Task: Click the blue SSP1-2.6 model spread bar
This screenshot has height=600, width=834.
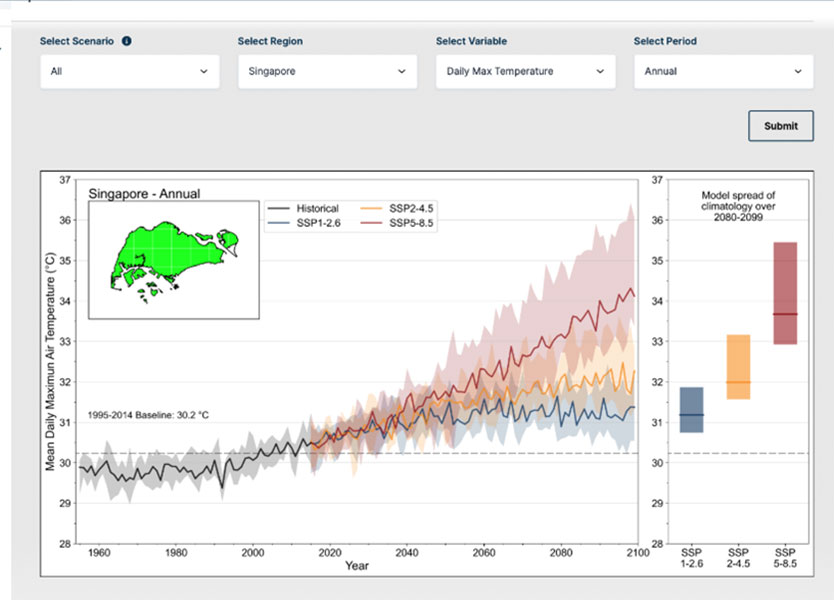Action: pyautogui.click(x=692, y=410)
